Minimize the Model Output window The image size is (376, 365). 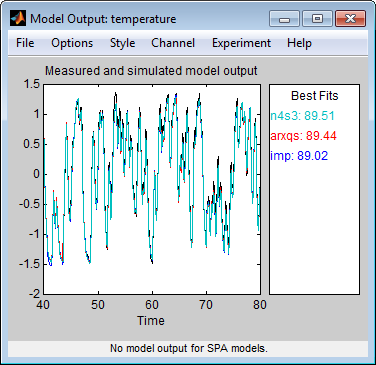pyautogui.click(x=284, y=18)
